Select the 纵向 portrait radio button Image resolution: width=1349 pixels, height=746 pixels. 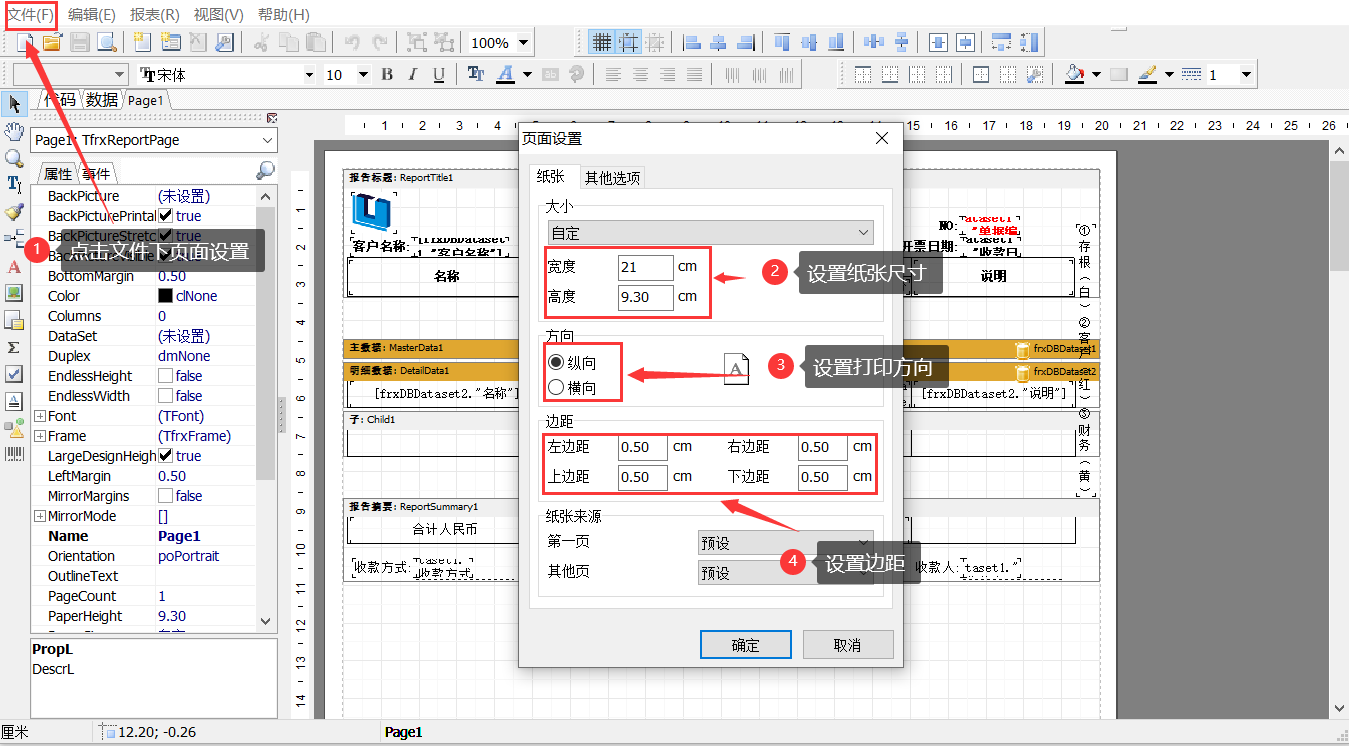click(556, 361)
